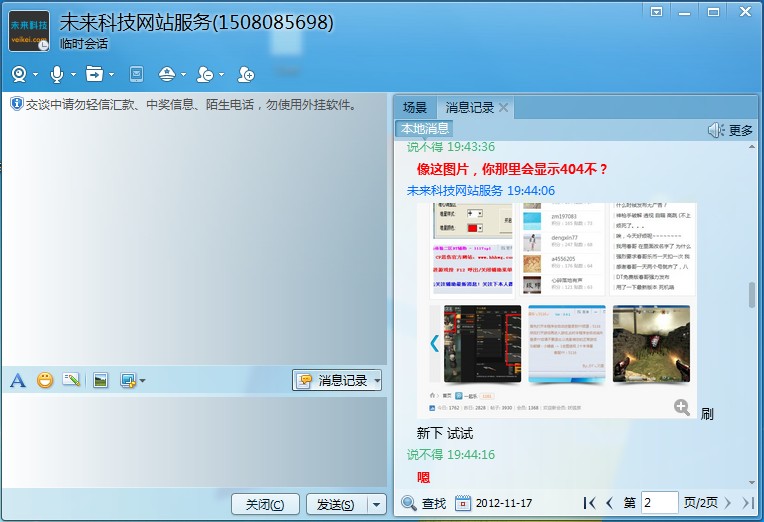Click the send SMS phone icon
The width and height of the screenshot is (764, 522).
(x=136, y=74)
